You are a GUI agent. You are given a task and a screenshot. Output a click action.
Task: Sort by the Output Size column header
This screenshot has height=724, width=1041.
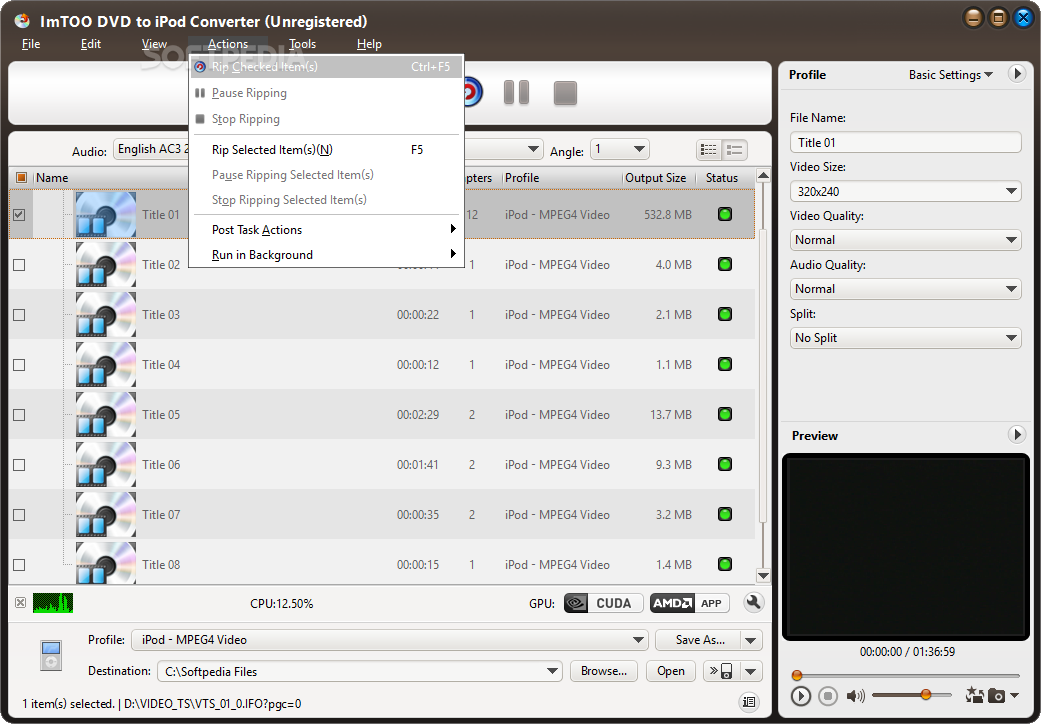[655, 177]
